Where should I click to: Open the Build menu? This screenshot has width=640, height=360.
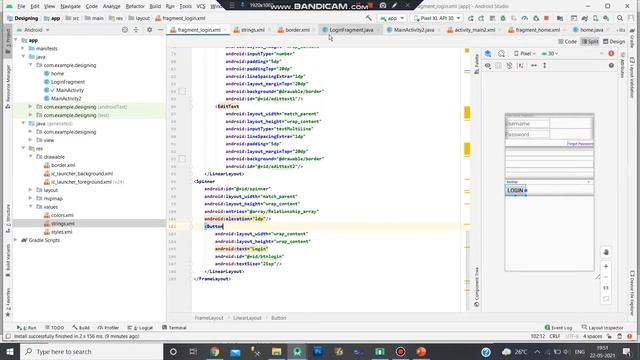point(155,6)
